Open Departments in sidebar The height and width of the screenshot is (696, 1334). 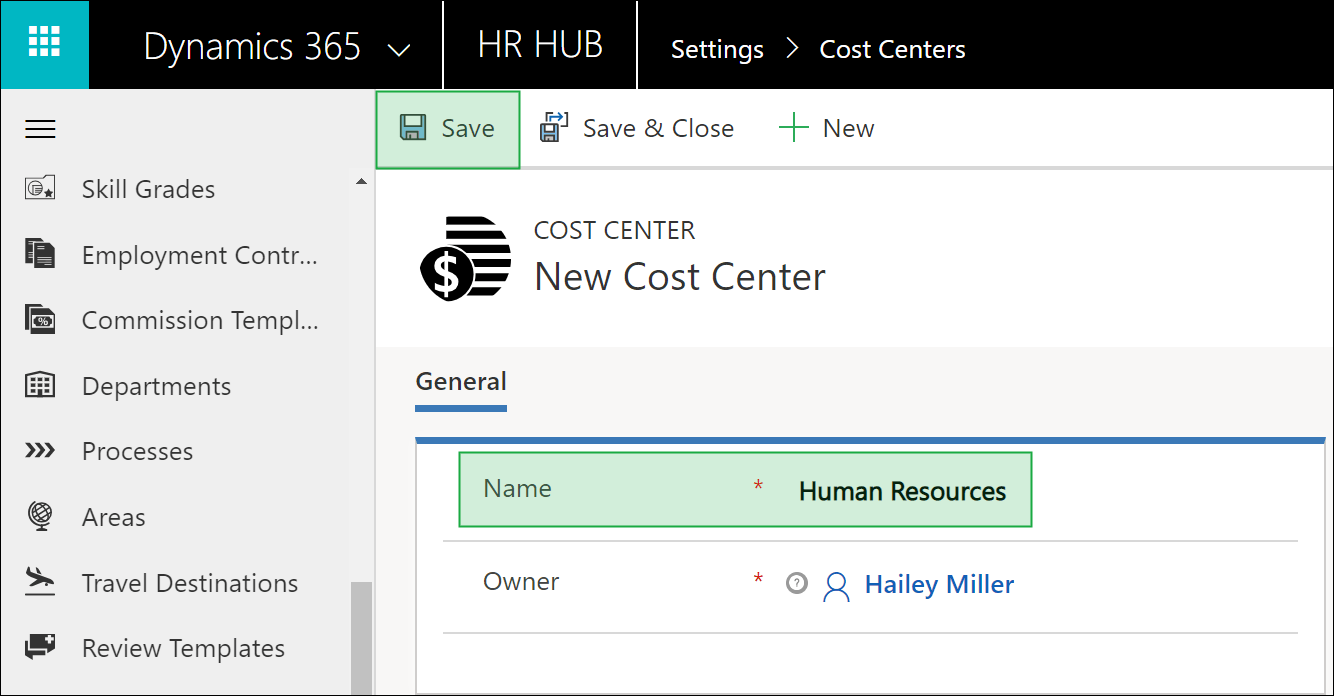(x=156, y=386)
